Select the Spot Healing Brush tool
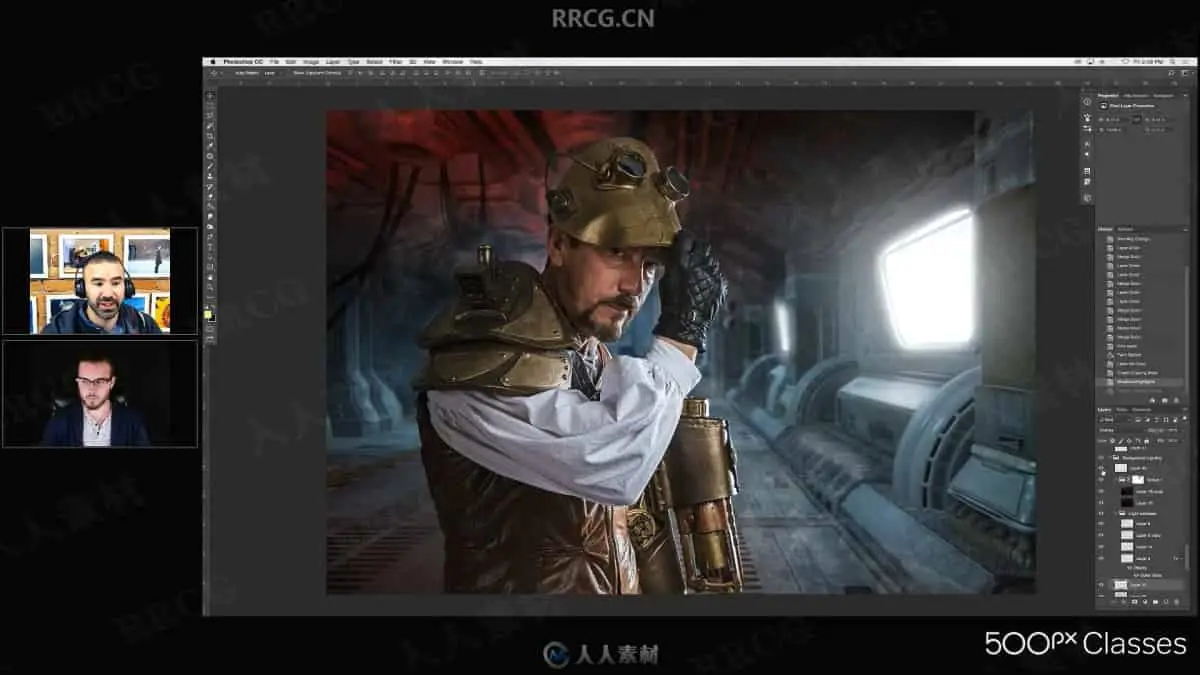Screen dimensions: 1200x675 (210, 157)
